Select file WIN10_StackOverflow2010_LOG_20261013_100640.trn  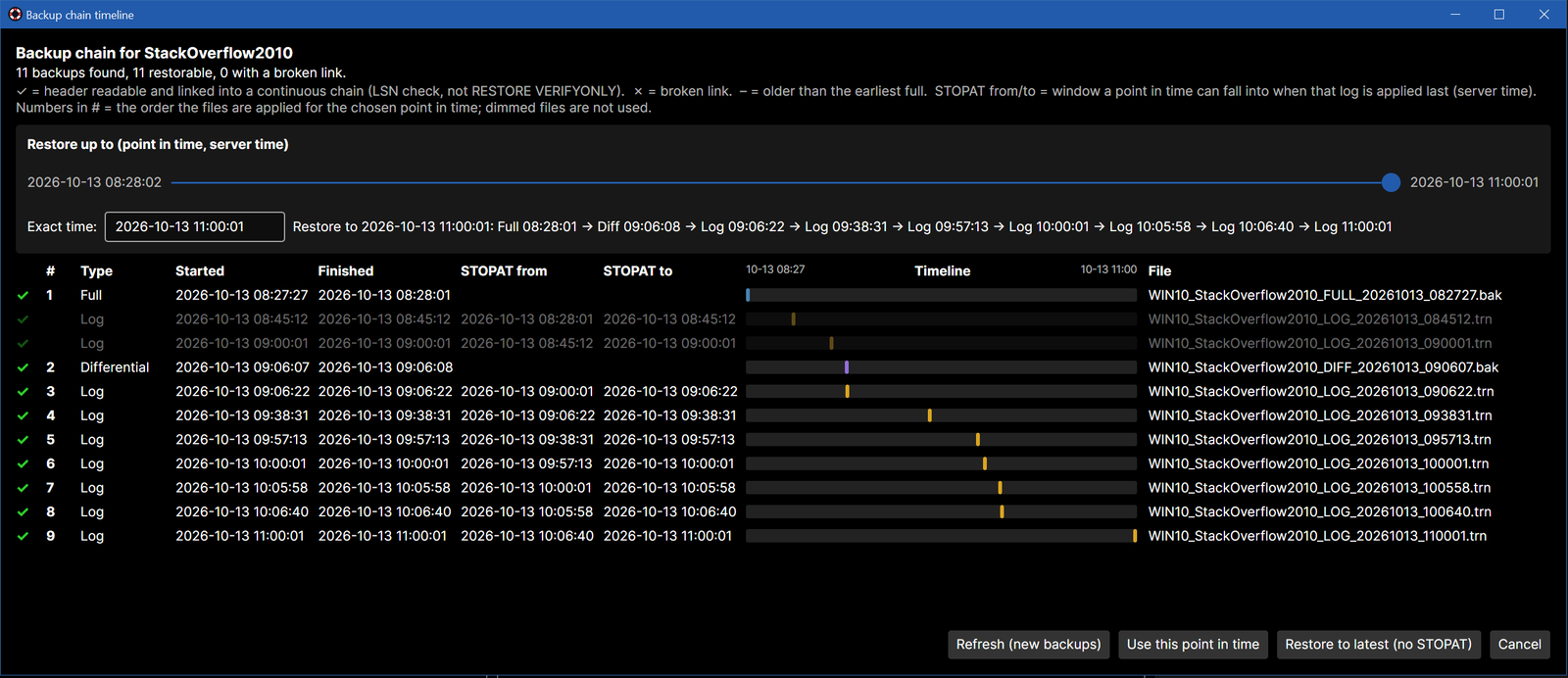coord(1319,511)
